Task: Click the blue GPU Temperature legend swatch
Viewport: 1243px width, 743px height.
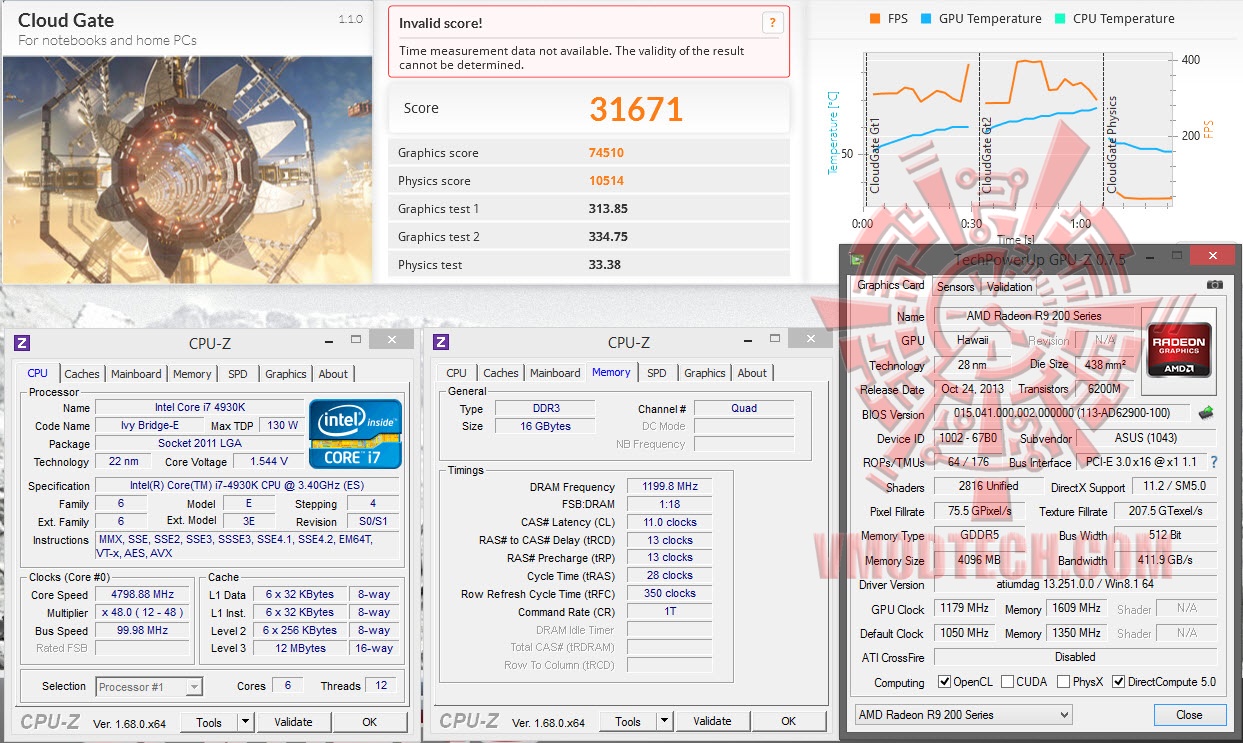Action: tap(926, 18)
